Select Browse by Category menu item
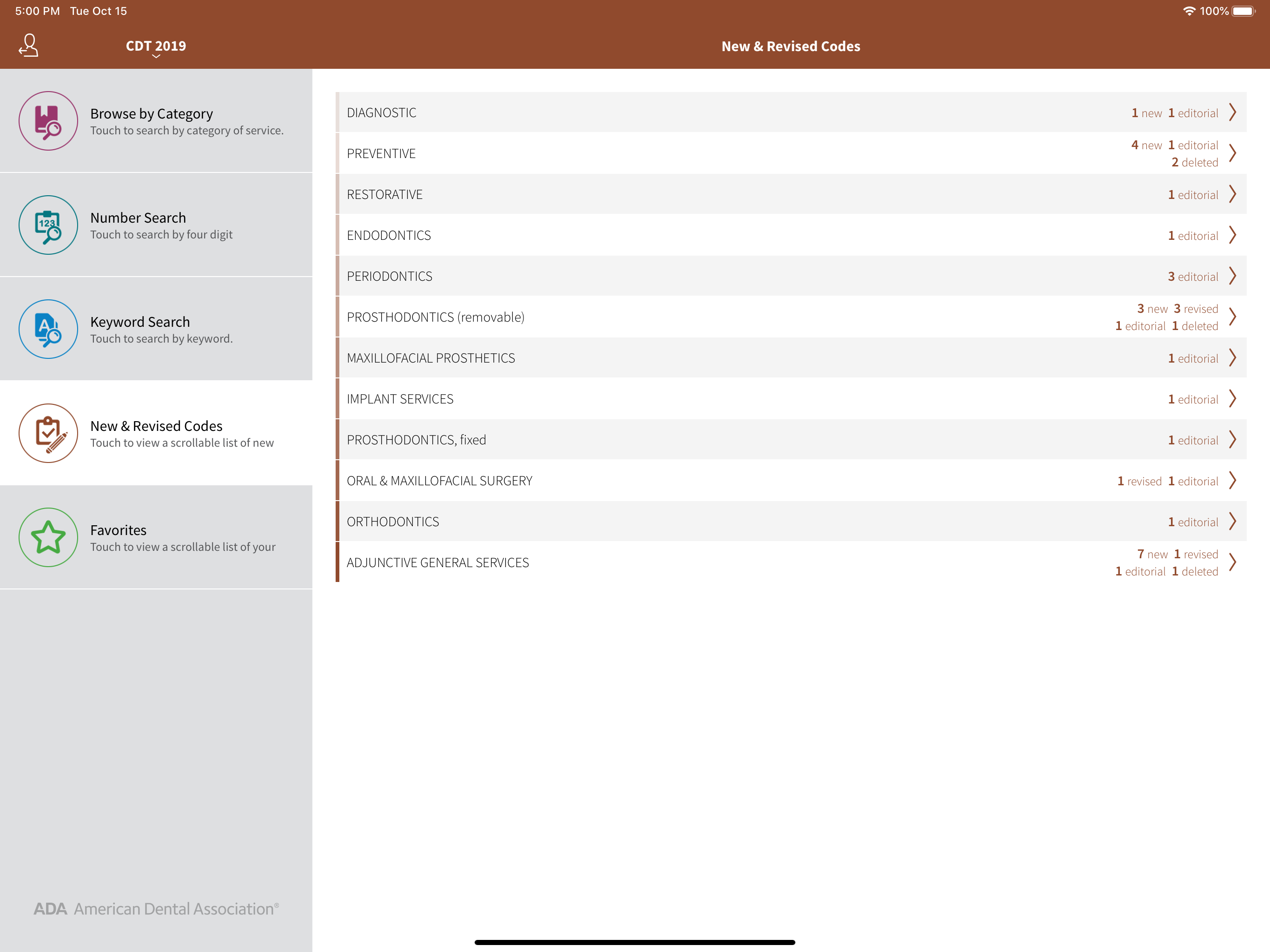Screen dimensions: 1270x952 (x=156, y=121)
